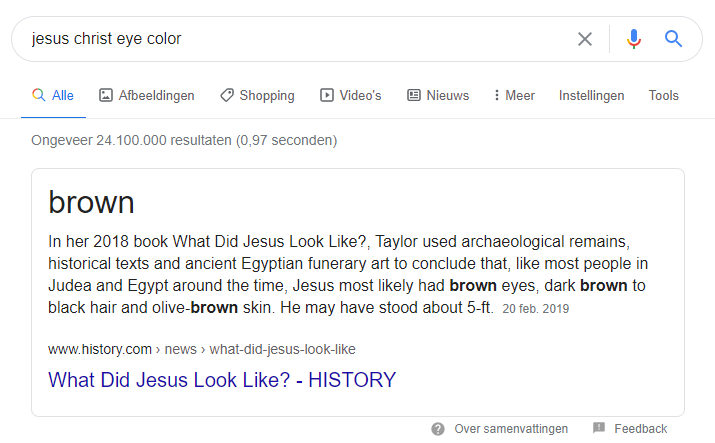The image size is (715, 443).
Task: Switch to the Shopping tab
Action: (267, 96)
